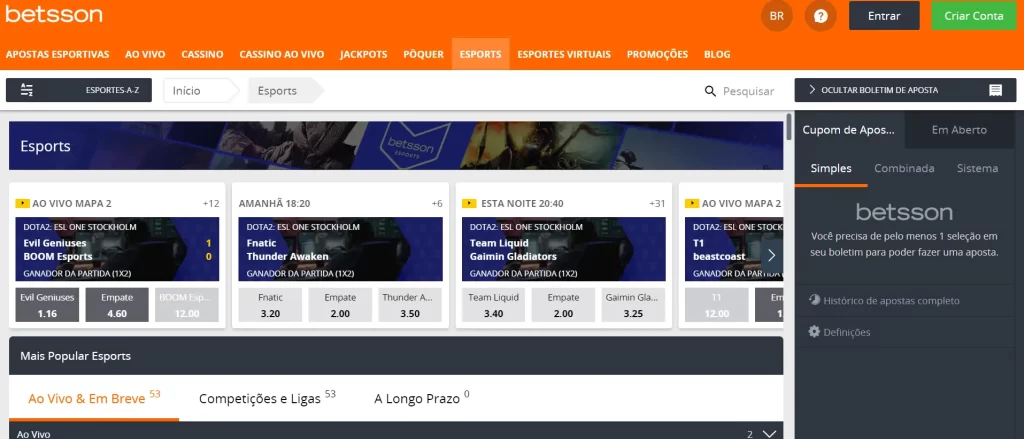Bet on BOOM Esports at 12.00

[x=187, y=305]
